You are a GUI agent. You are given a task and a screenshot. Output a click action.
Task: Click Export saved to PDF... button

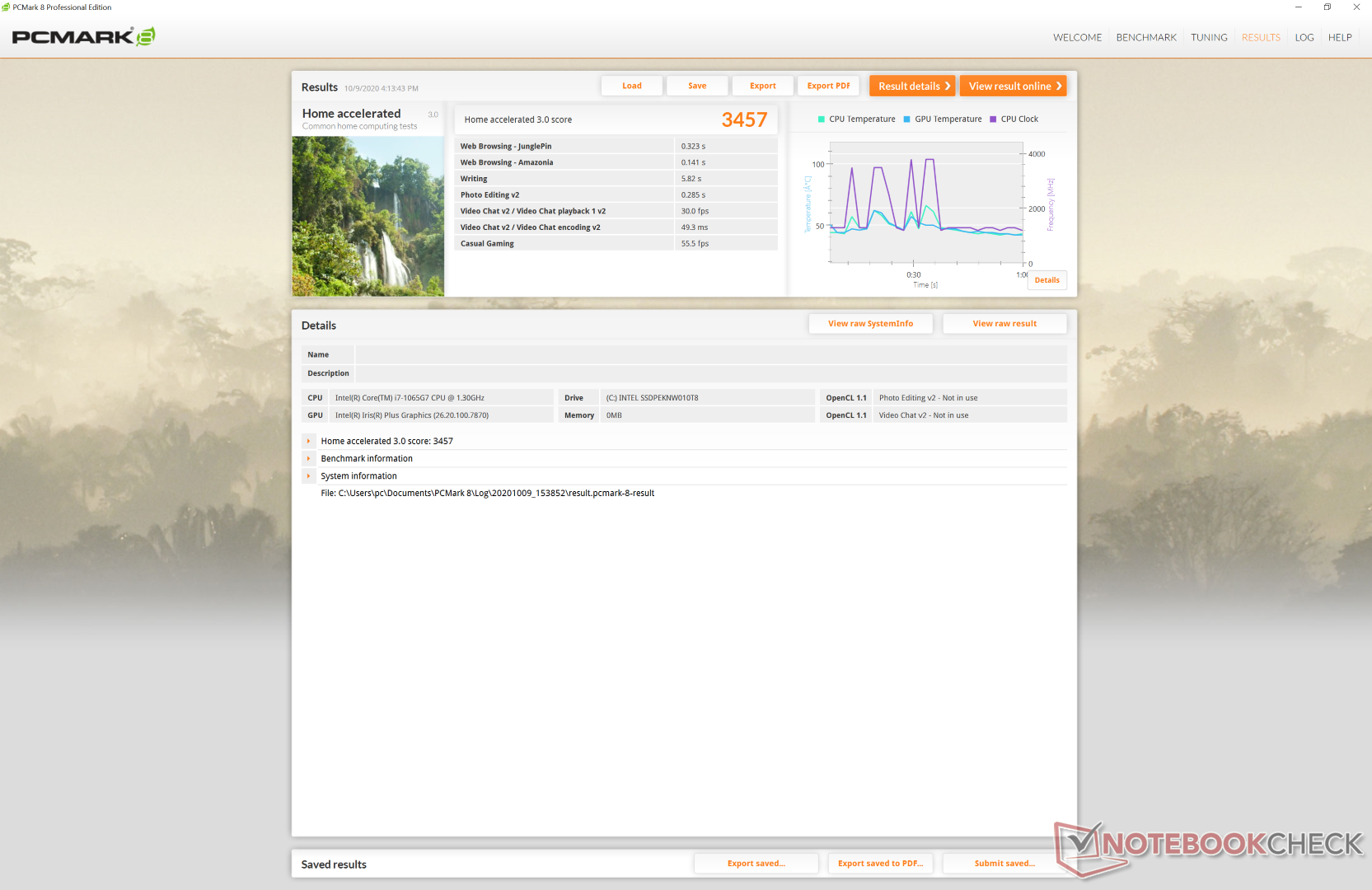[880, 864]
